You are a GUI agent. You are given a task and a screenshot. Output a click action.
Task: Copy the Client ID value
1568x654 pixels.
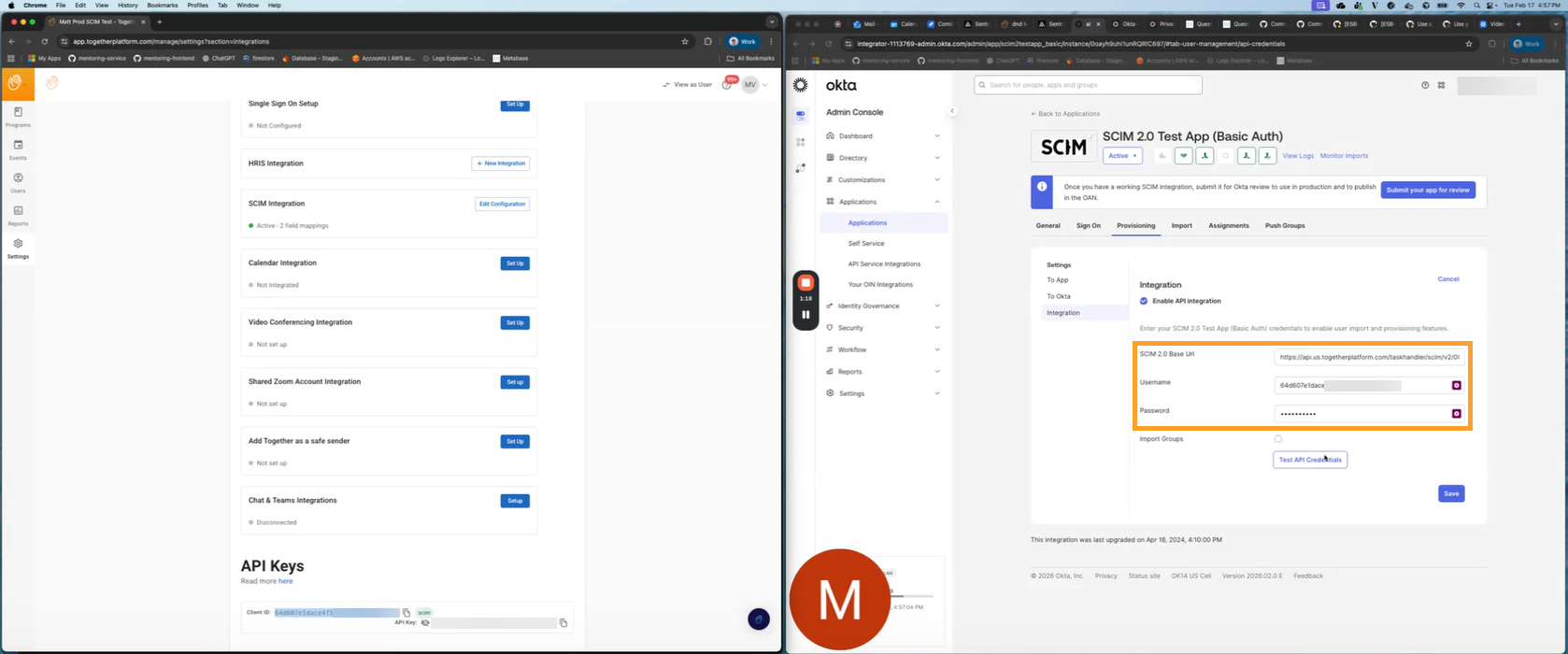(406, 613)
